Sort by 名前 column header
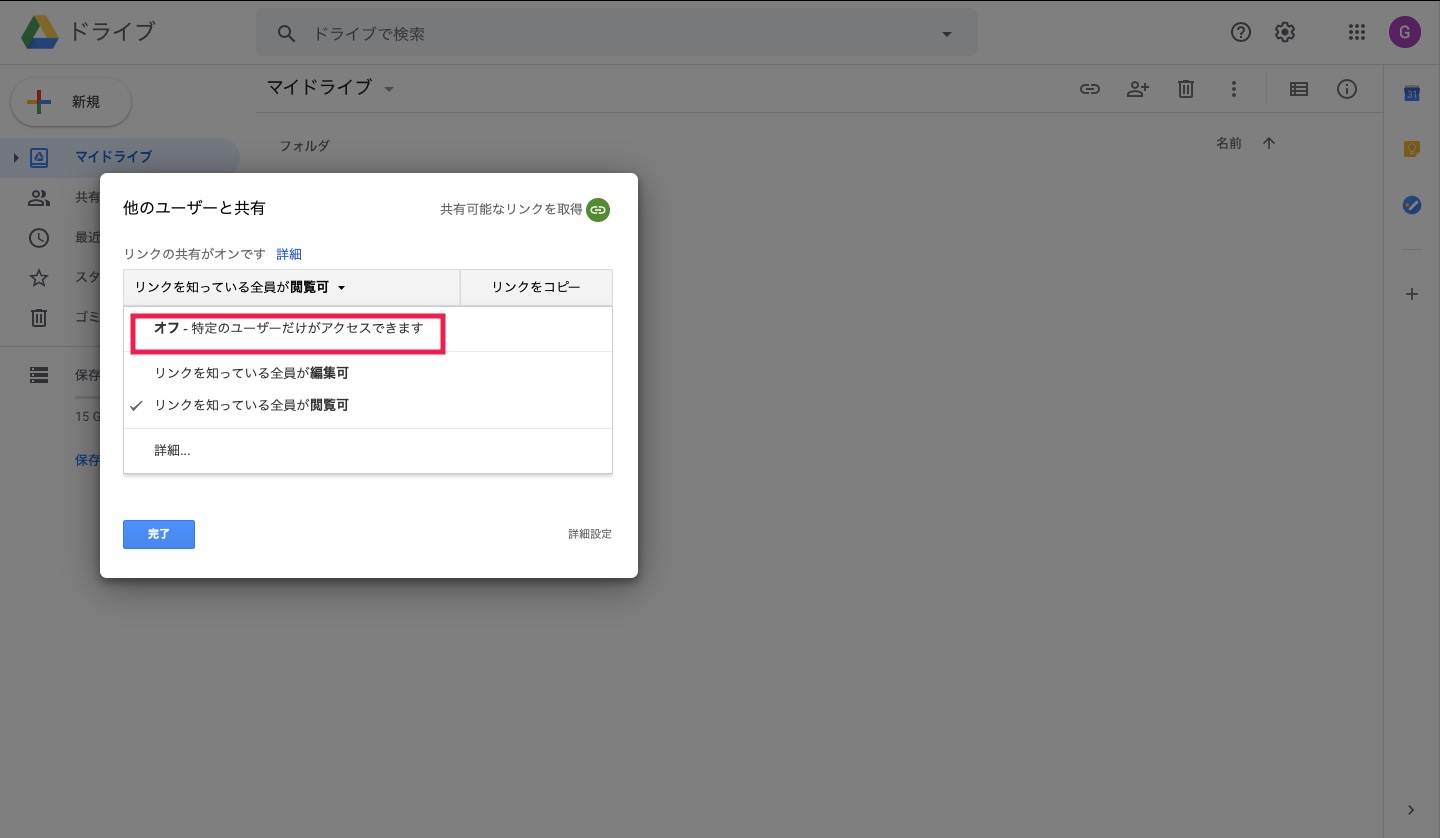Viewport: 1440px width, 838px height. point(1229,143)
